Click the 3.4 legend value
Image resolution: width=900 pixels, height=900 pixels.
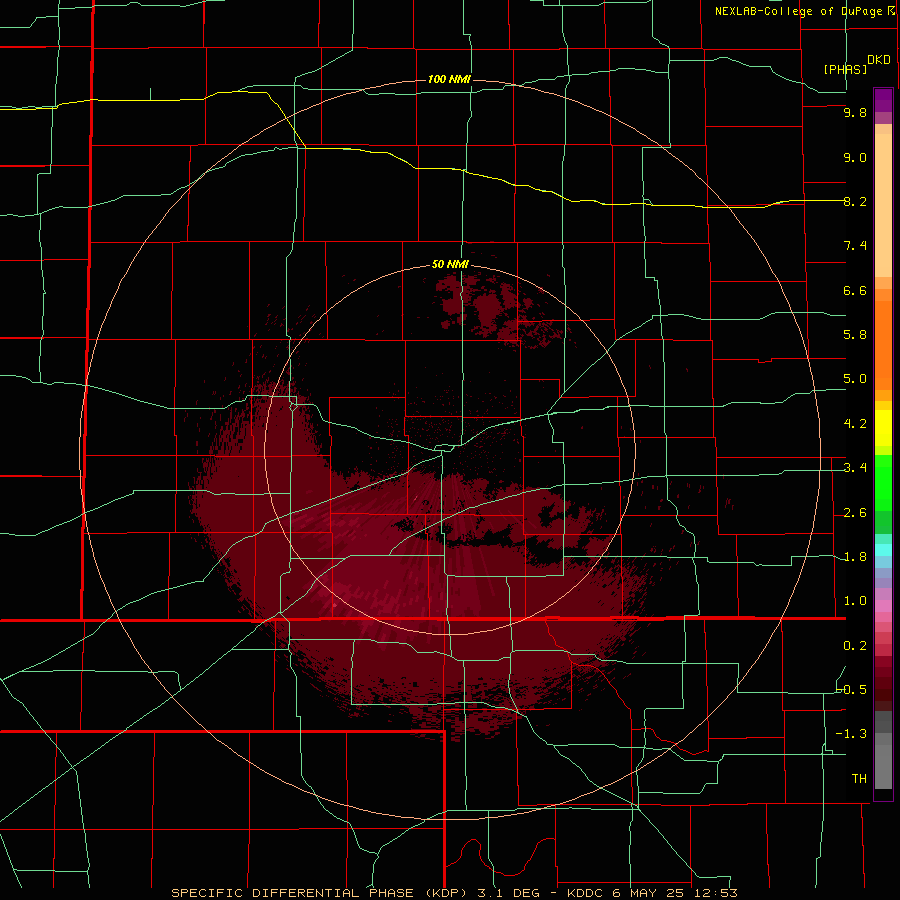pyautogui.click(x=855, y=468)
